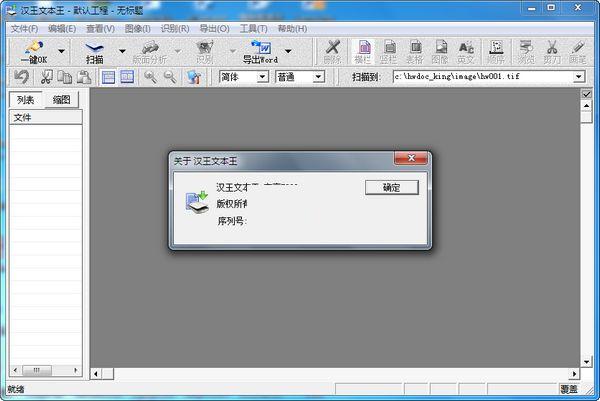
Task: Click the file list scrollbar thumb
Action: coord(37,370)
